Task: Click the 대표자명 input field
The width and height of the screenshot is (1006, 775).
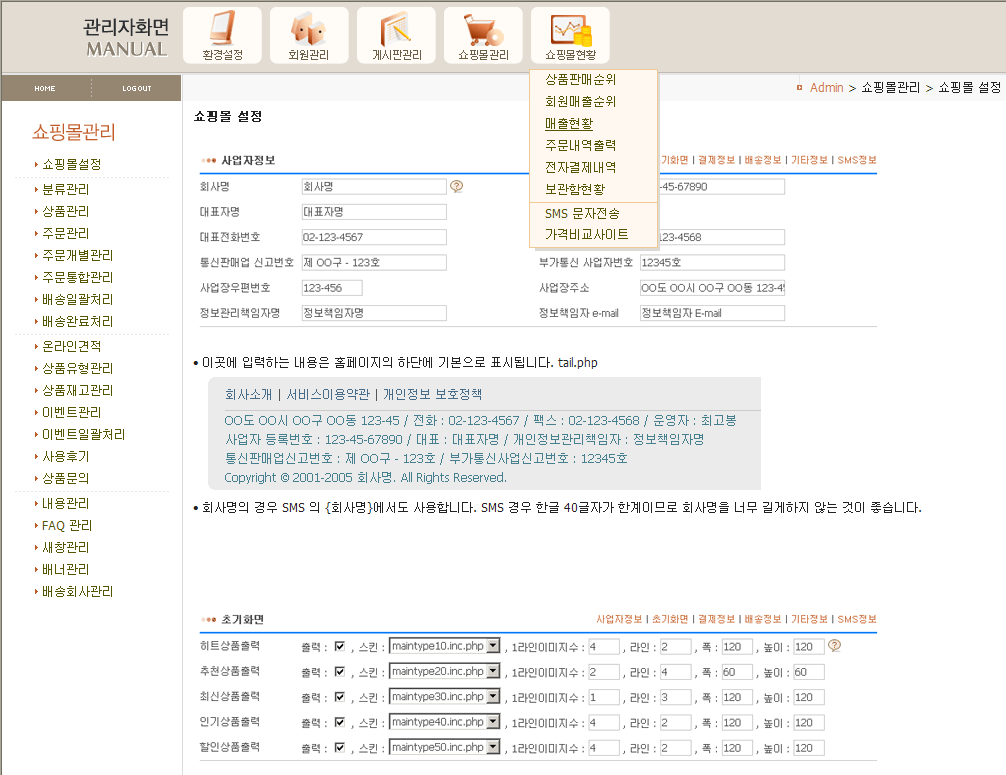Action: tap(373, 212)
